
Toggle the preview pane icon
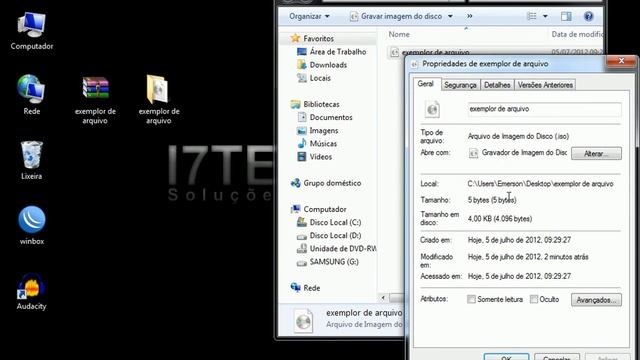click(566, 16)
